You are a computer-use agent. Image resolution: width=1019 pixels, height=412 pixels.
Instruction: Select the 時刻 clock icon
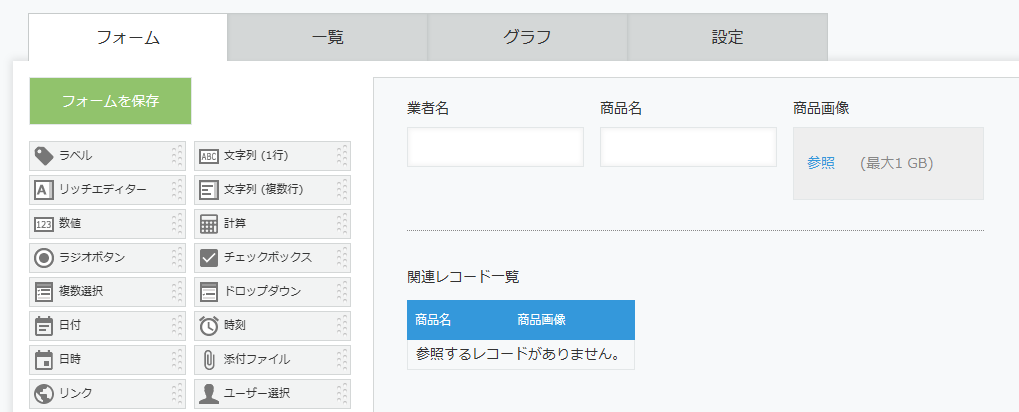209,326
